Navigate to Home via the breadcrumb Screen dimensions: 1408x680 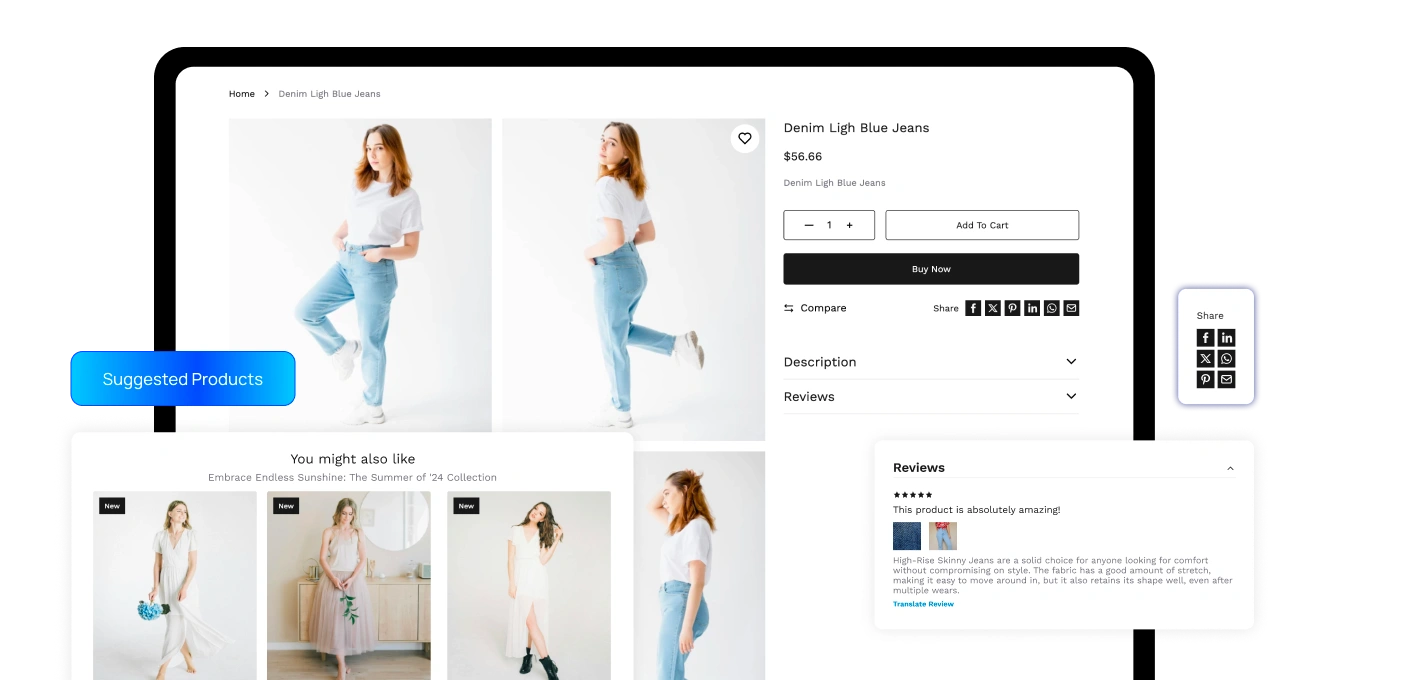tap(241, 93)
